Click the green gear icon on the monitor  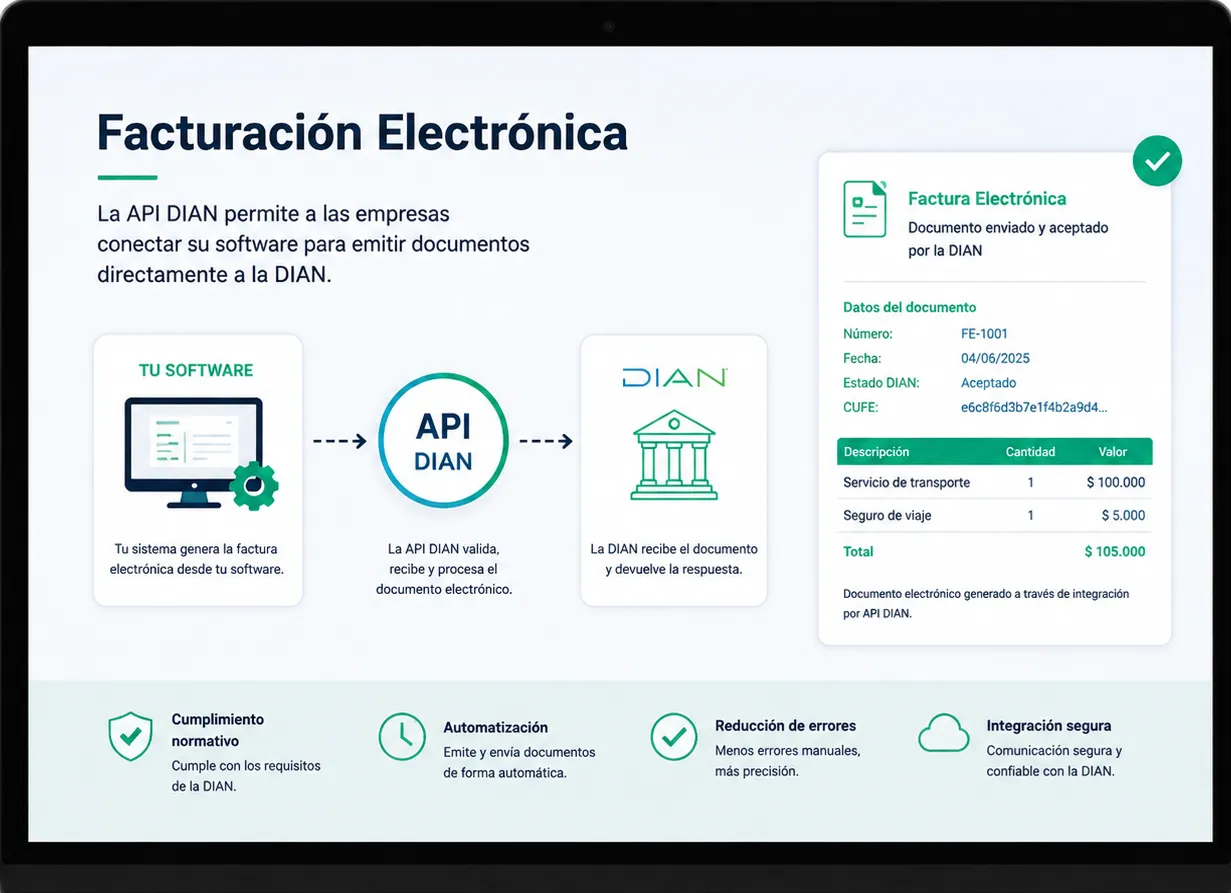pyautogui.click(x=254, y=485)
